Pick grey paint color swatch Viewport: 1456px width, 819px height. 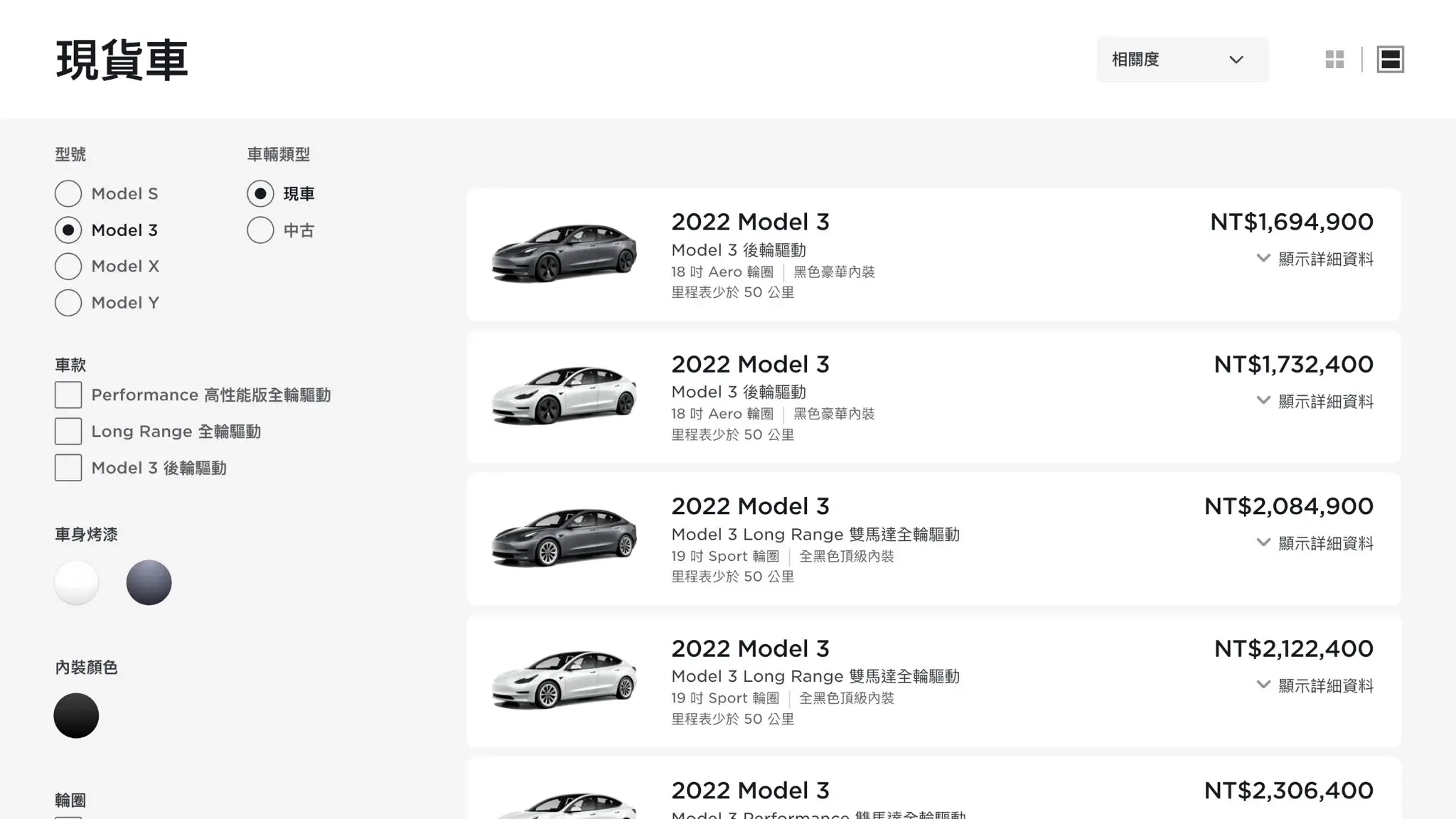pyautogui.click(x=149, y=582)
